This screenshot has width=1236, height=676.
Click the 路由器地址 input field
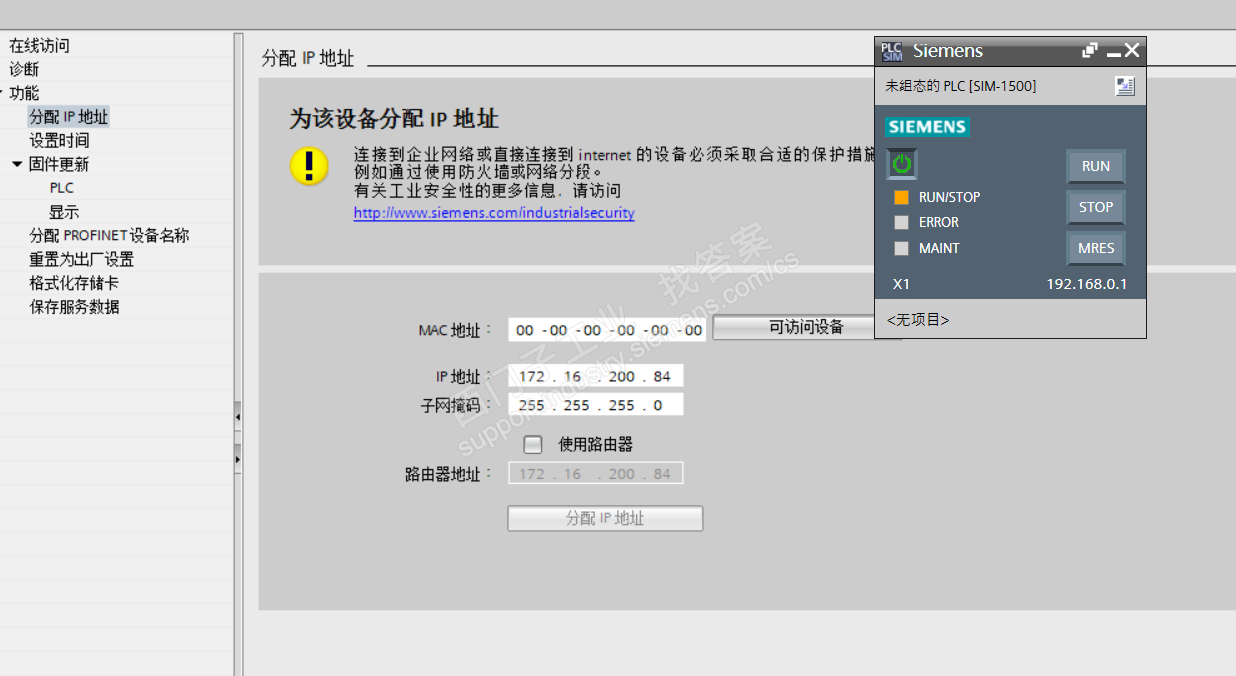click(595, 474)
